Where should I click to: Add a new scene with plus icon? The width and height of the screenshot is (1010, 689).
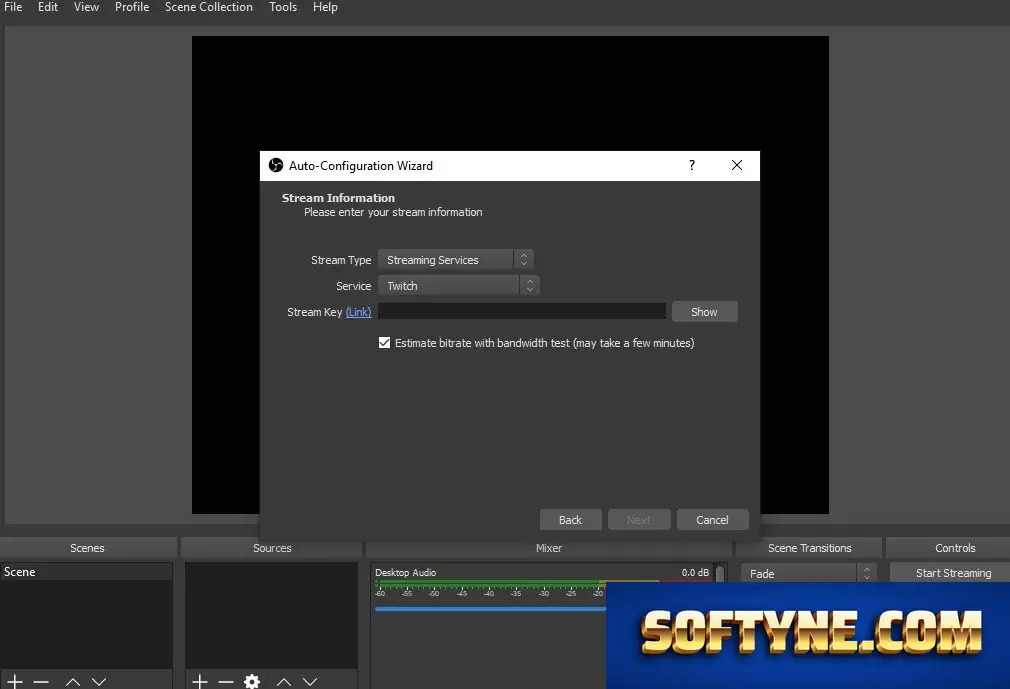coord(15,681)
